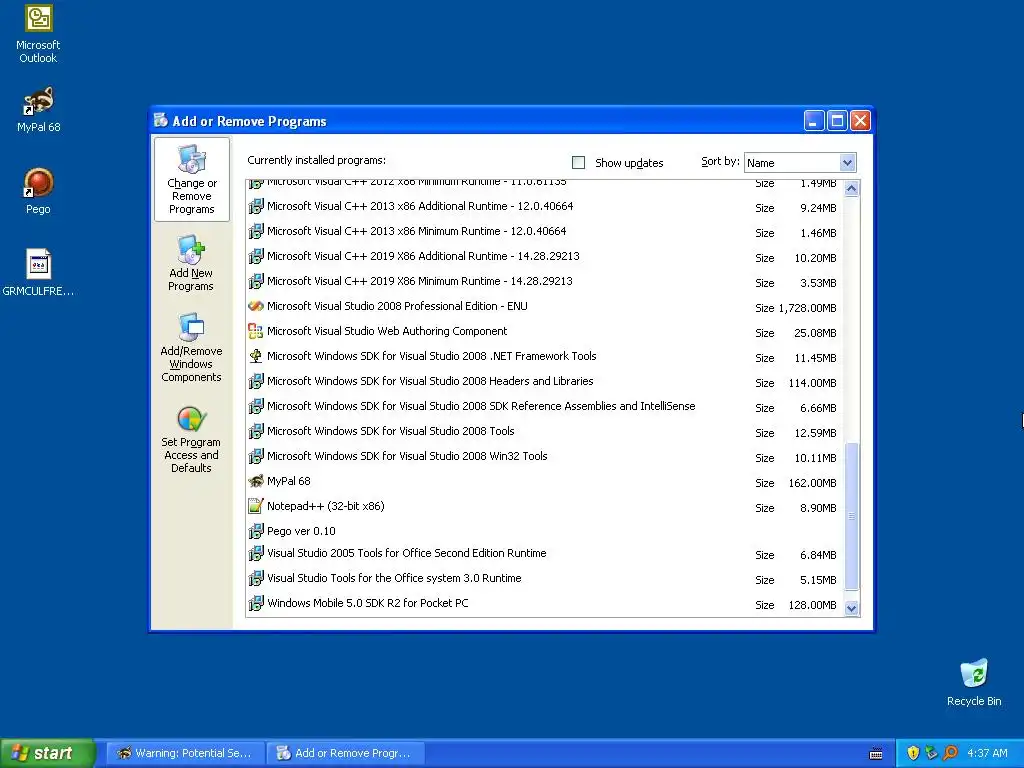Click the Safely Remove Hardware tray icon
The image size is (1024, 768).
click(931, 753)
